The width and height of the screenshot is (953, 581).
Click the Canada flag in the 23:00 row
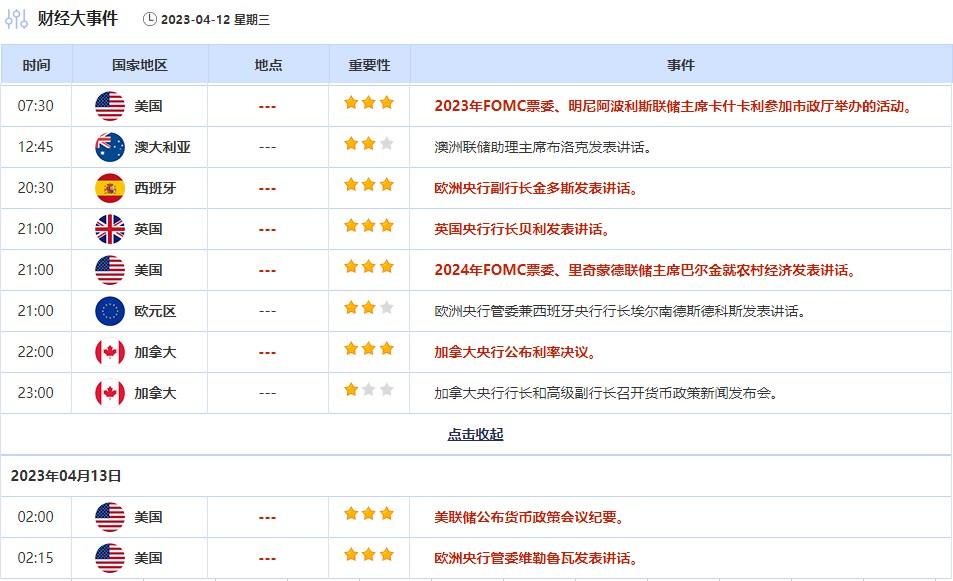click(x=110, y=393)
